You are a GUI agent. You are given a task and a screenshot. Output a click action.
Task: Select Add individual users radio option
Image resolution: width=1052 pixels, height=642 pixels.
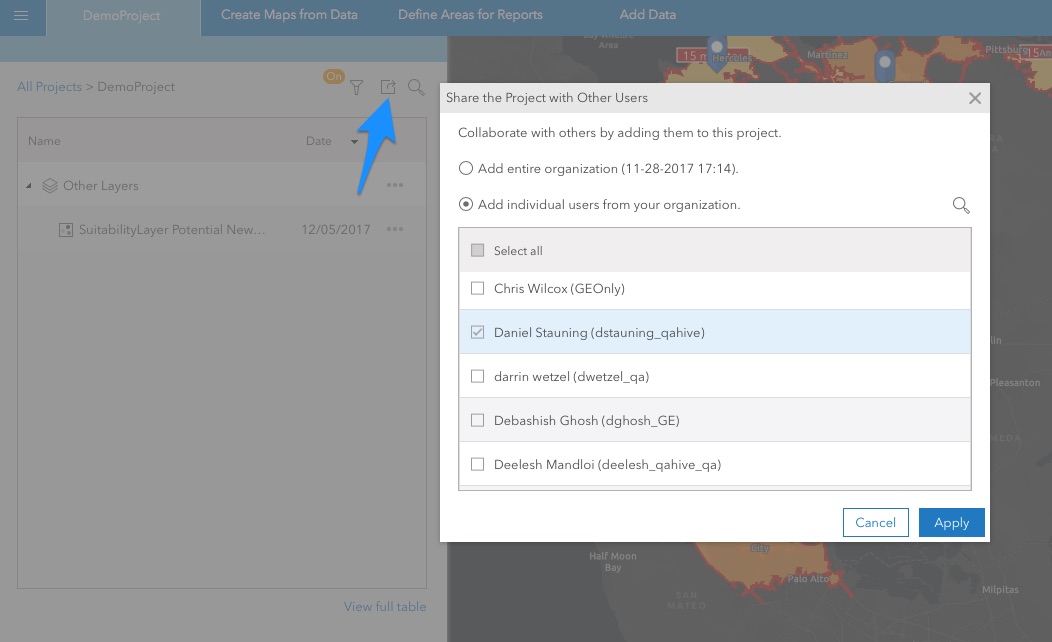(466, 205)
